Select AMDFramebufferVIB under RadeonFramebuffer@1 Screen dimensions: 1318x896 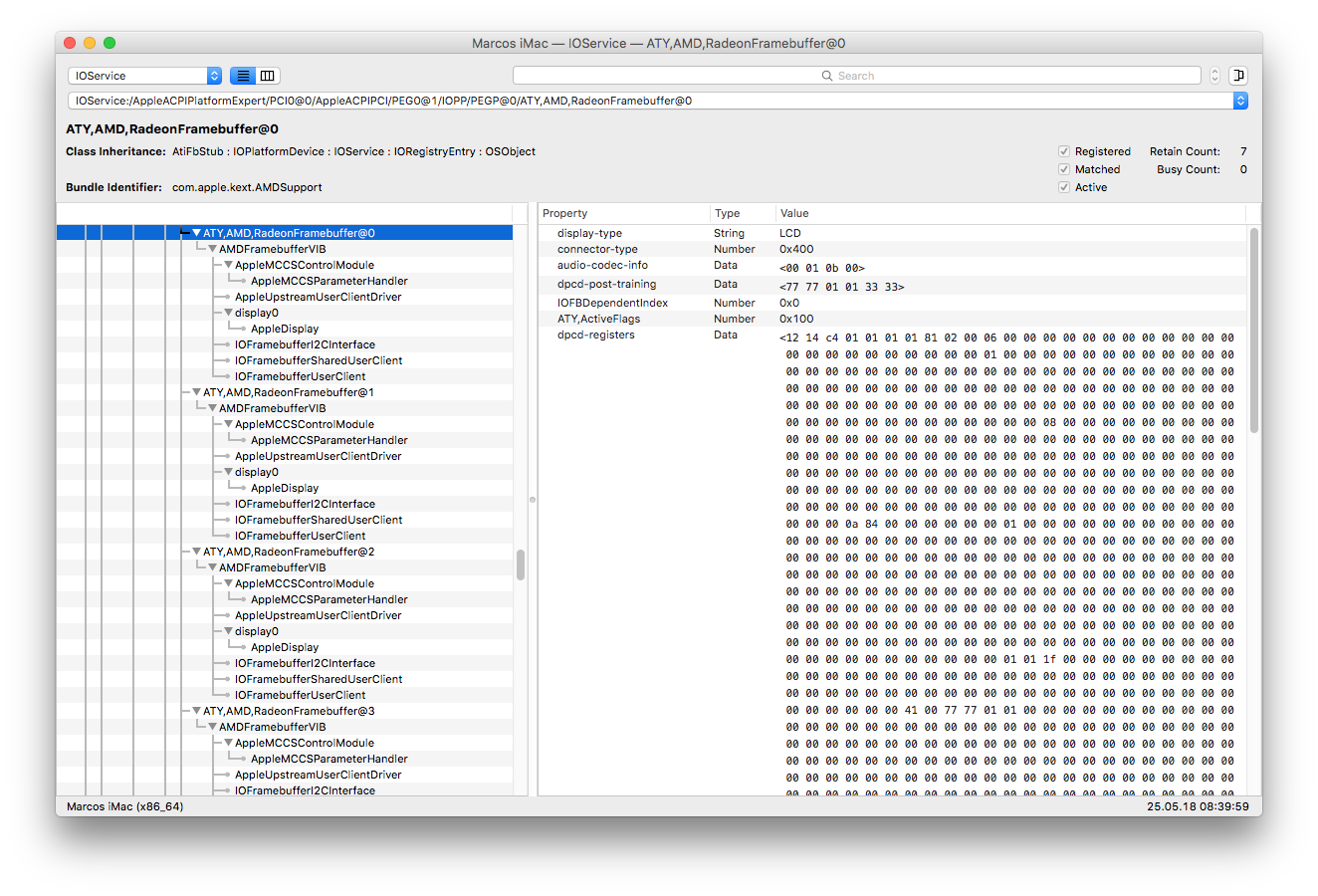pyautogui.click(x=273, y=408)
